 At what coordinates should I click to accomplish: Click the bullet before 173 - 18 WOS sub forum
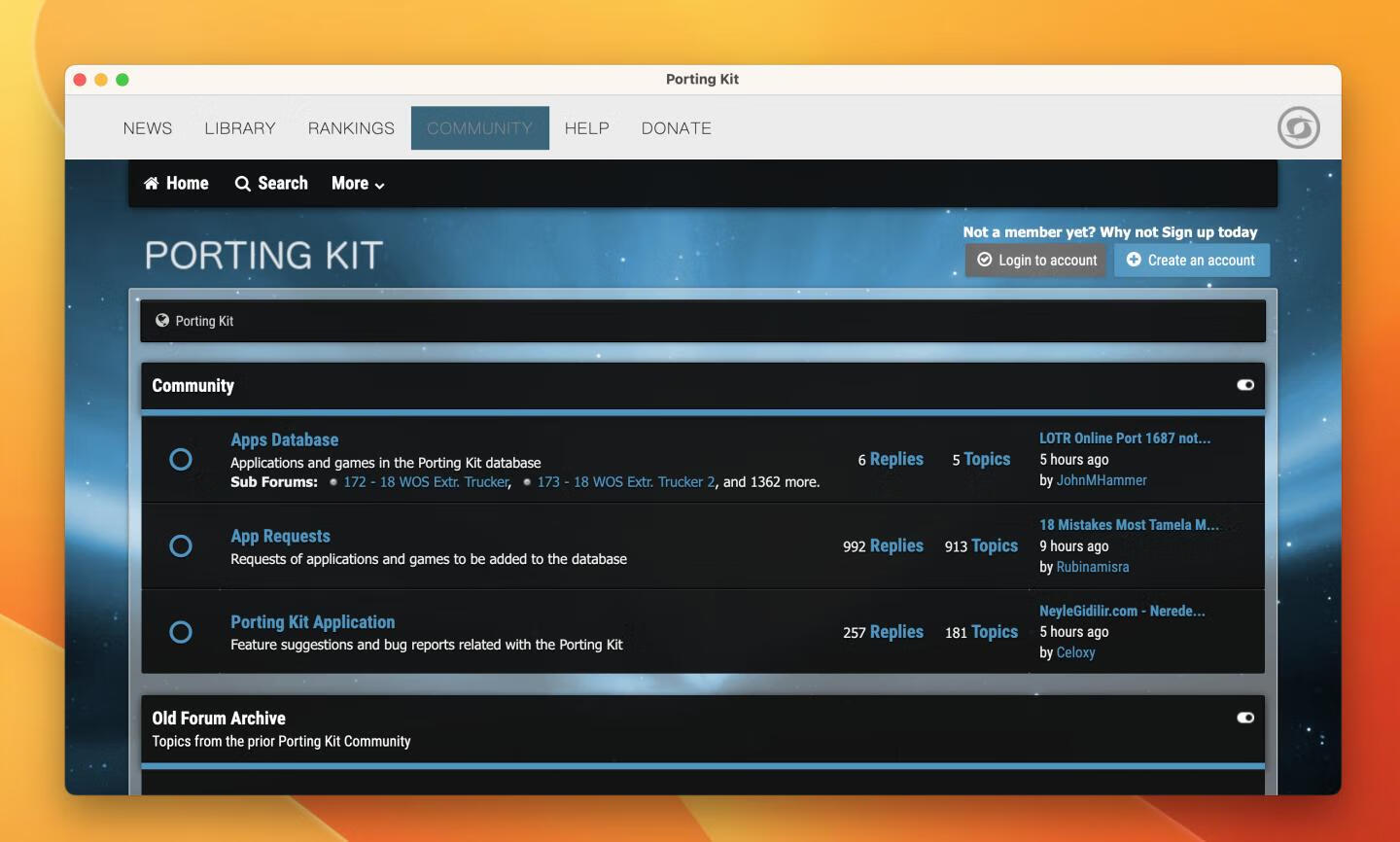pos(527,482)
